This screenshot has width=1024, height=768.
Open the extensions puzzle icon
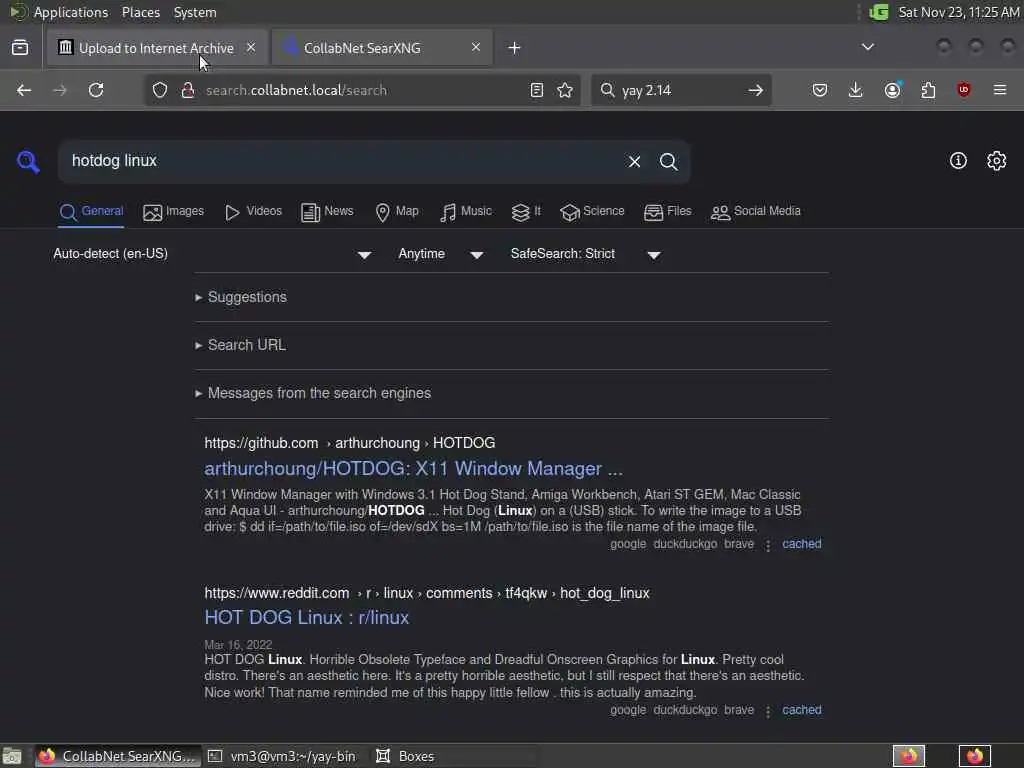tap(928, 90)
